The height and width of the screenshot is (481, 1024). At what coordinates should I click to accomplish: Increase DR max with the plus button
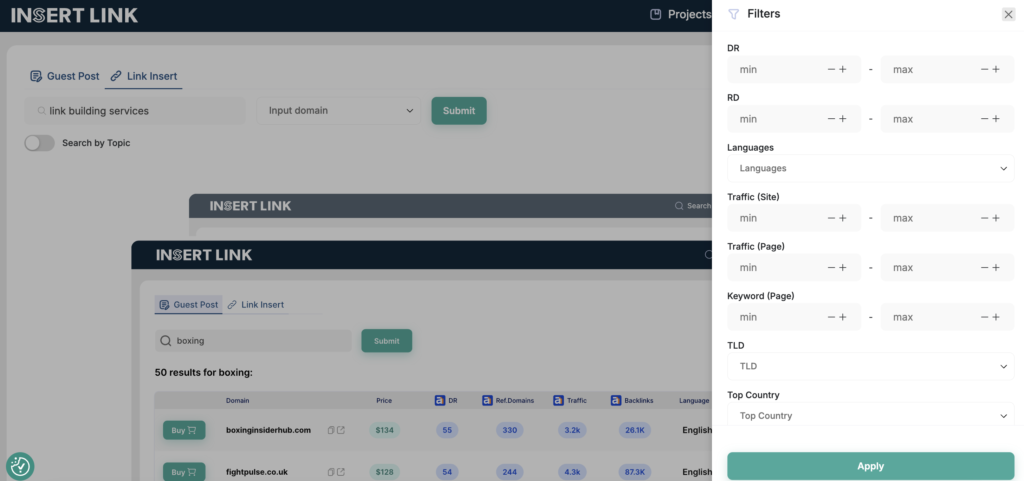(x=996, y=69)
